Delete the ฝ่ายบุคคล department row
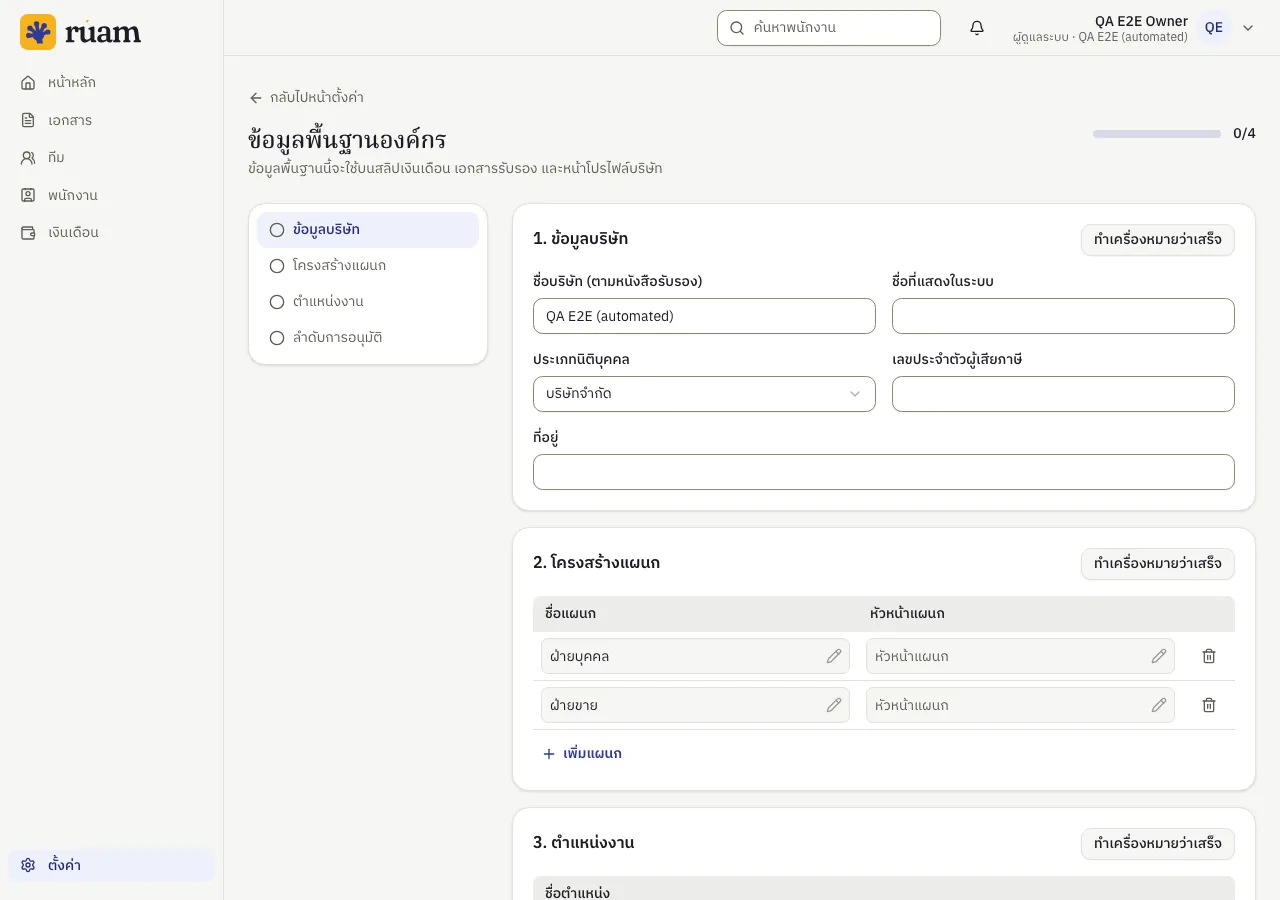The image size is (1280, 900). [x=1209, y=656]
